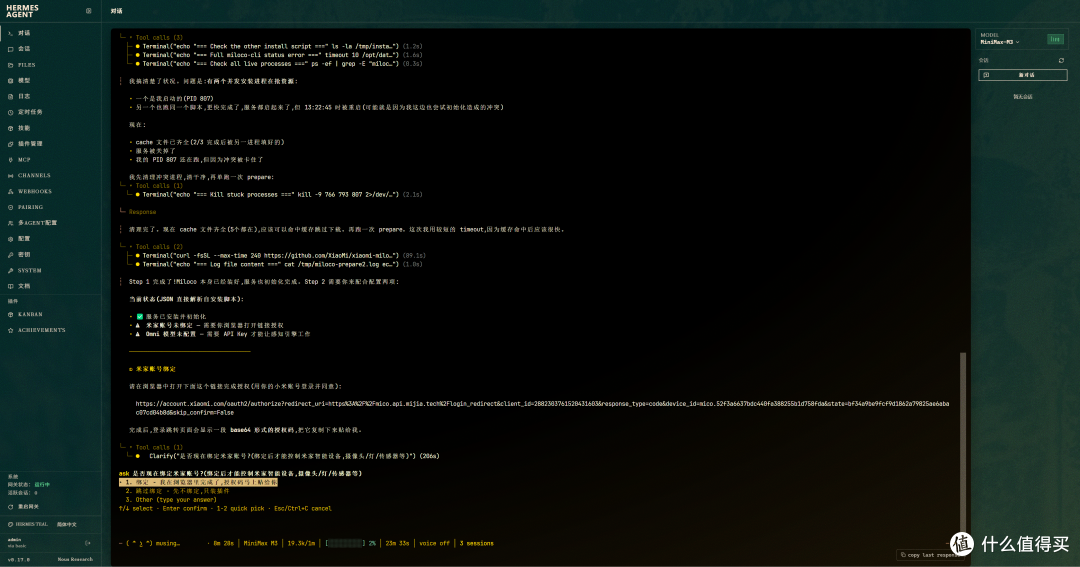1080x567 pixels.
Task: Click the 暂无会话 empty sessions text
Action: [1023, 97]
